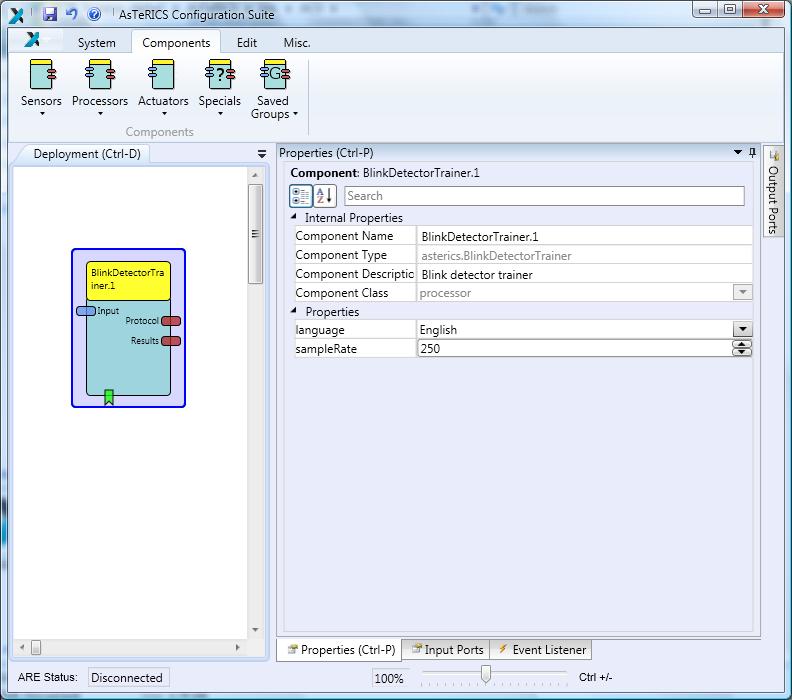The height and width of the screenshot is (700, 792).
Task: Switch to the Components ribbon tab
Action: click(176, 43)
